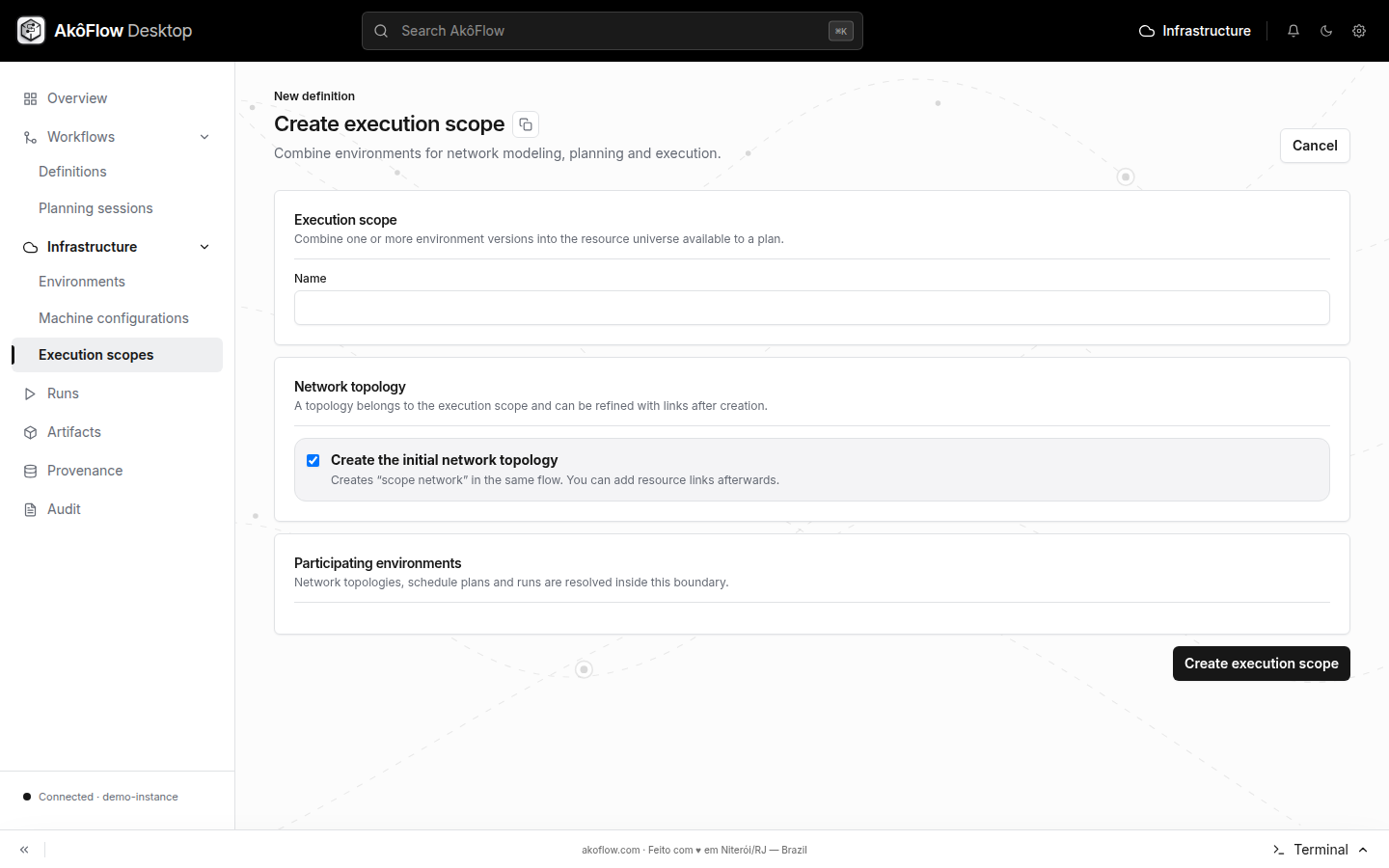Collapse the Workflows section chevron
Screen dimensions: 1389x868
pyautogui.click(x=204, y=137)
